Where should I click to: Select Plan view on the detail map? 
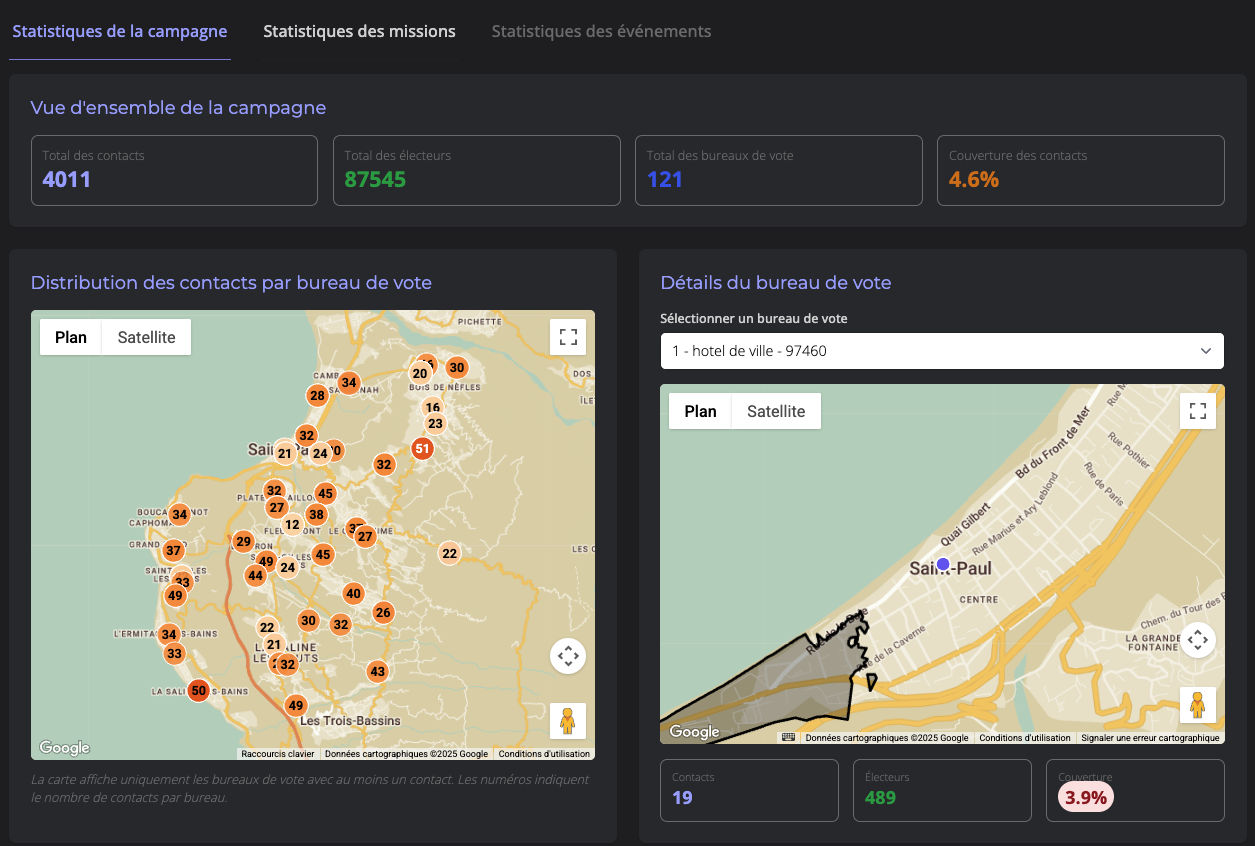700,410
